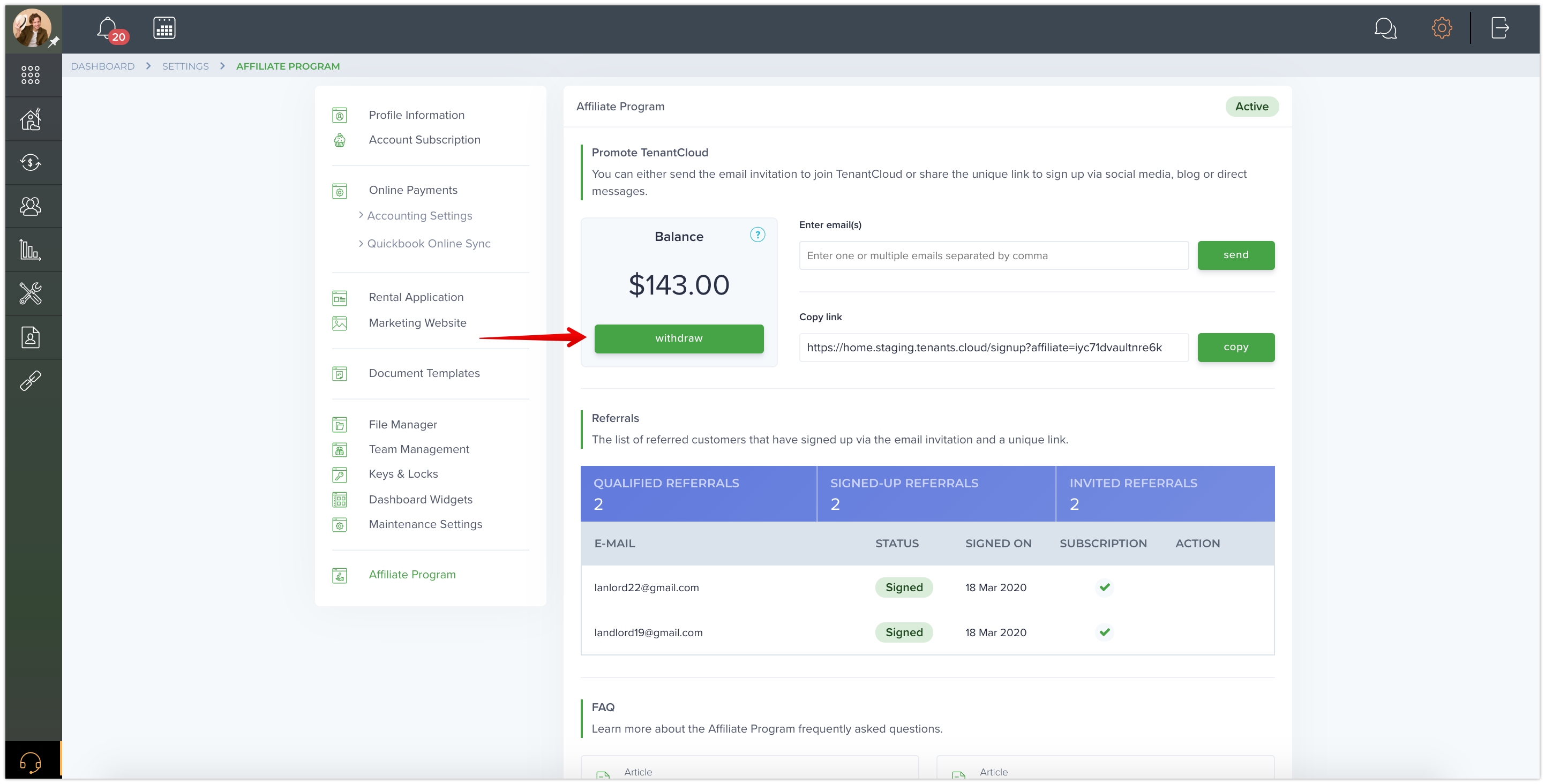Click the user profile avatar
Image resolution: width=1545 pixels, height=784 pixels.
[32, 28]
